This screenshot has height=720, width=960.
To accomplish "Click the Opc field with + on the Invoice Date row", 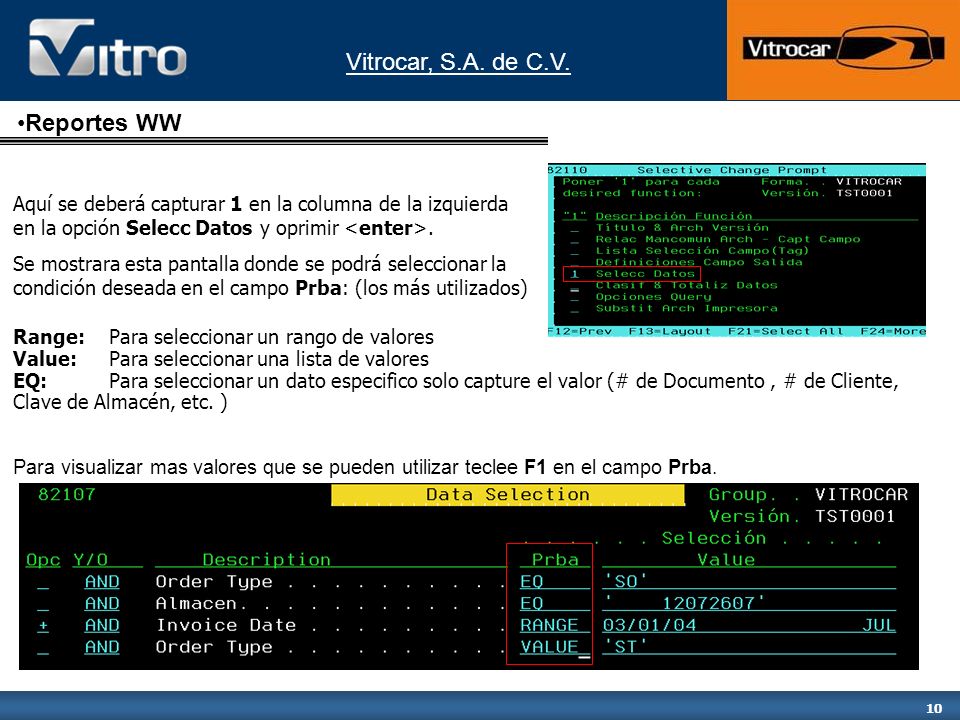I will point(43,626).
